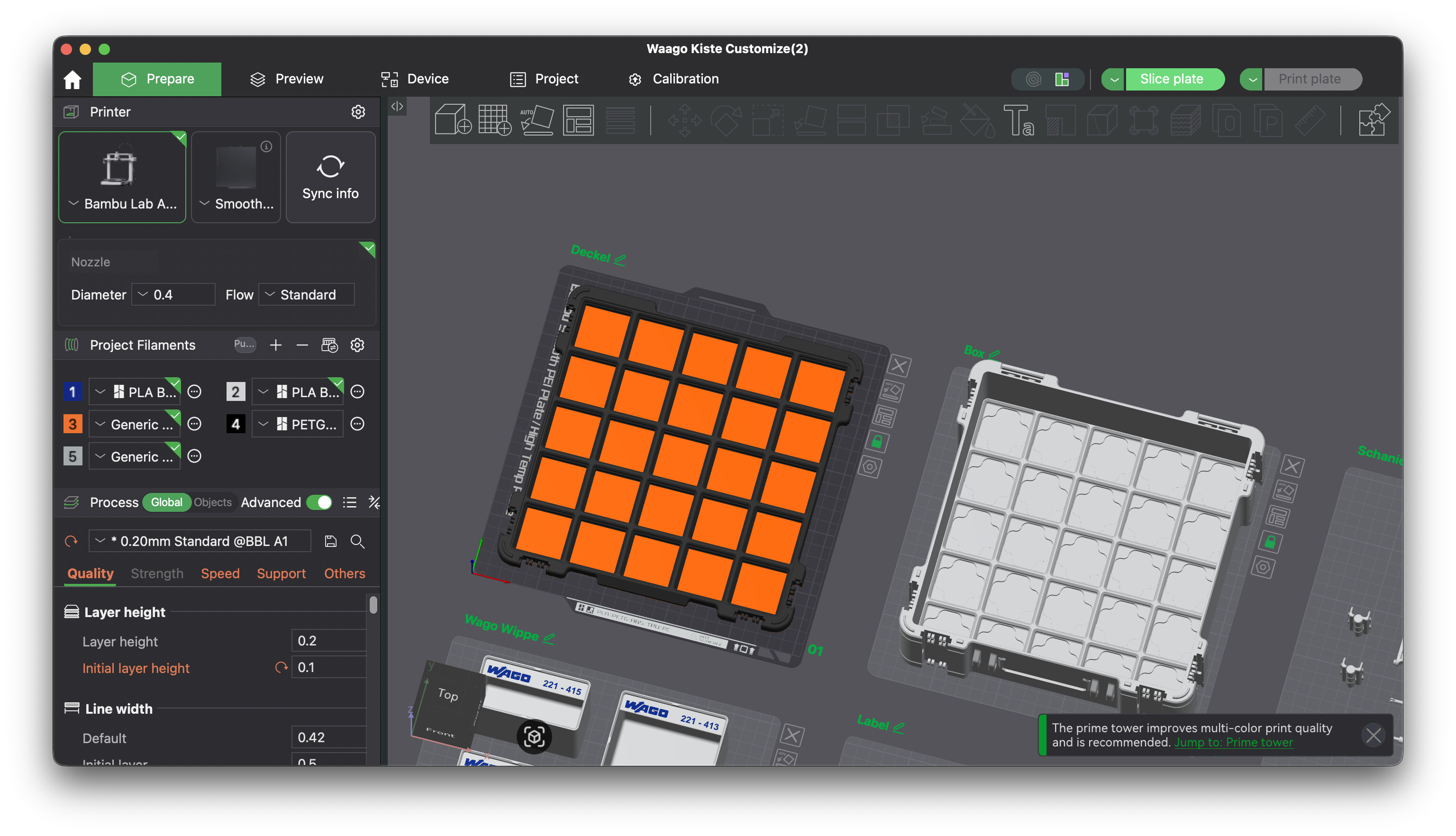1456x836 pixels.
Task: Expand the Slice plate options arrow
Action: point(1114,79)
